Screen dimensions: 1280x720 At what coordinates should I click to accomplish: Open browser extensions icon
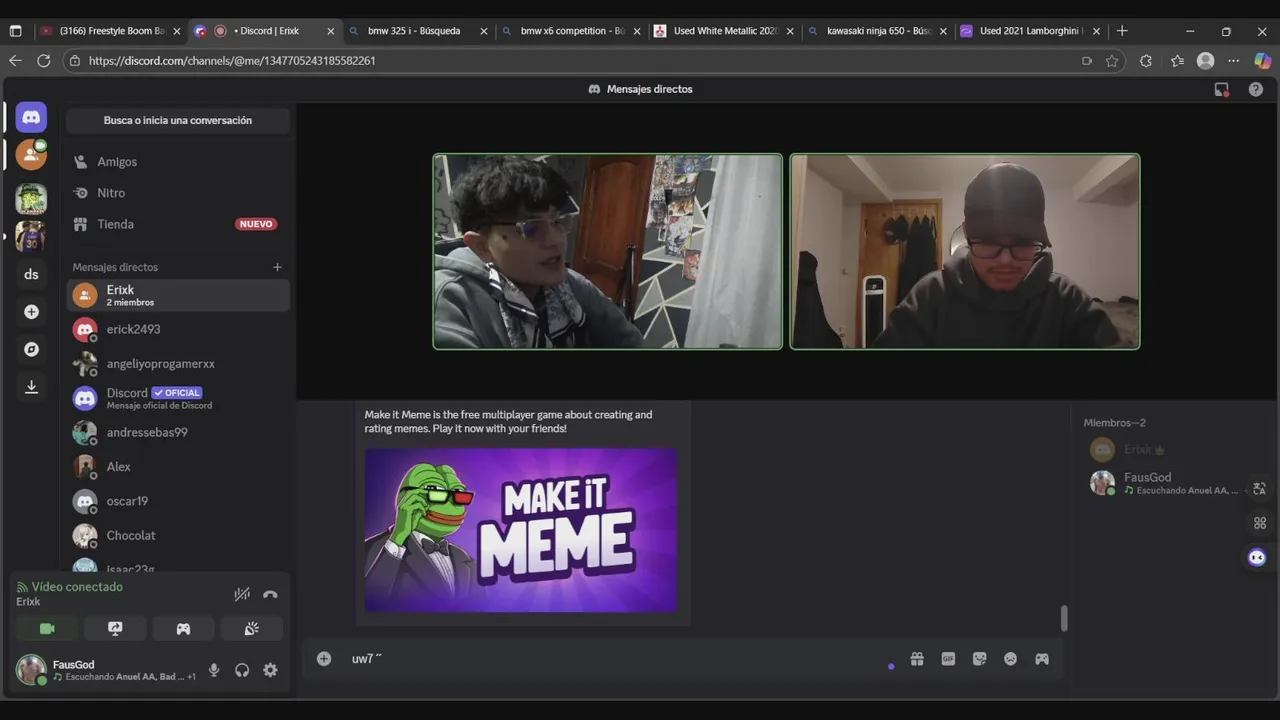pyautogui.click(x=1146, y=61)
